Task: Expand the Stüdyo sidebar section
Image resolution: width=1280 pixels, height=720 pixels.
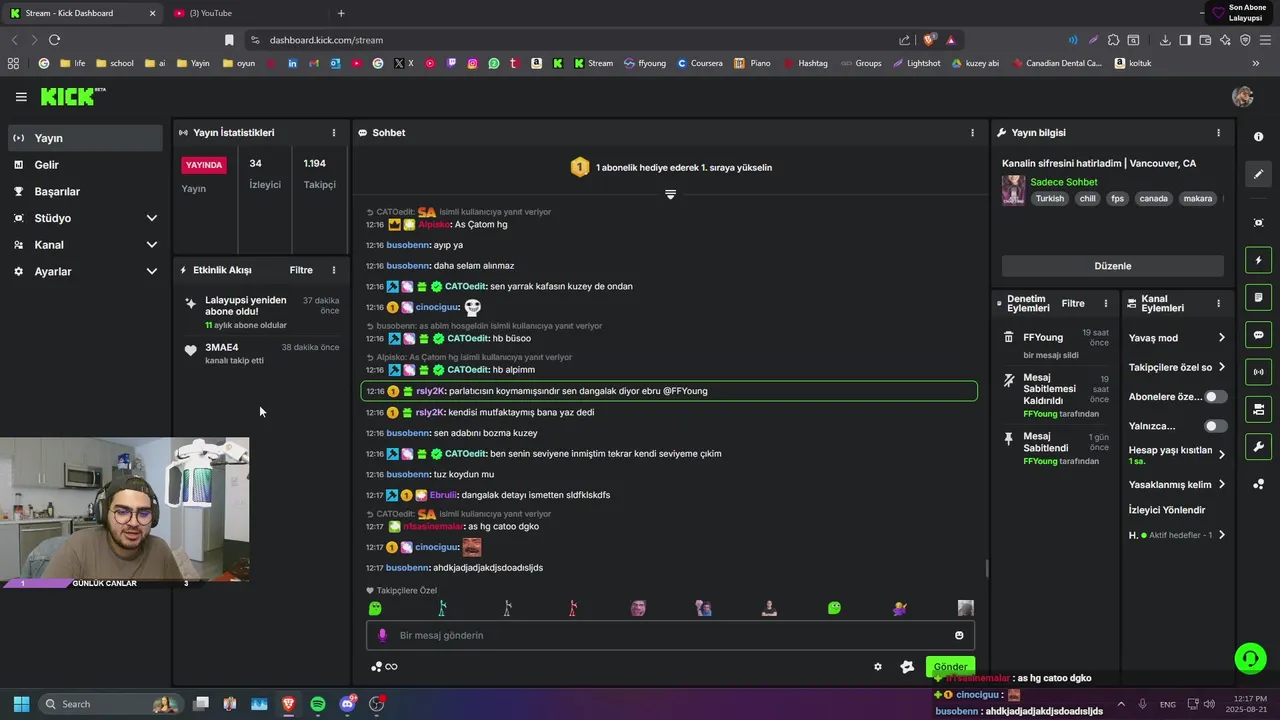Action: 85,218
